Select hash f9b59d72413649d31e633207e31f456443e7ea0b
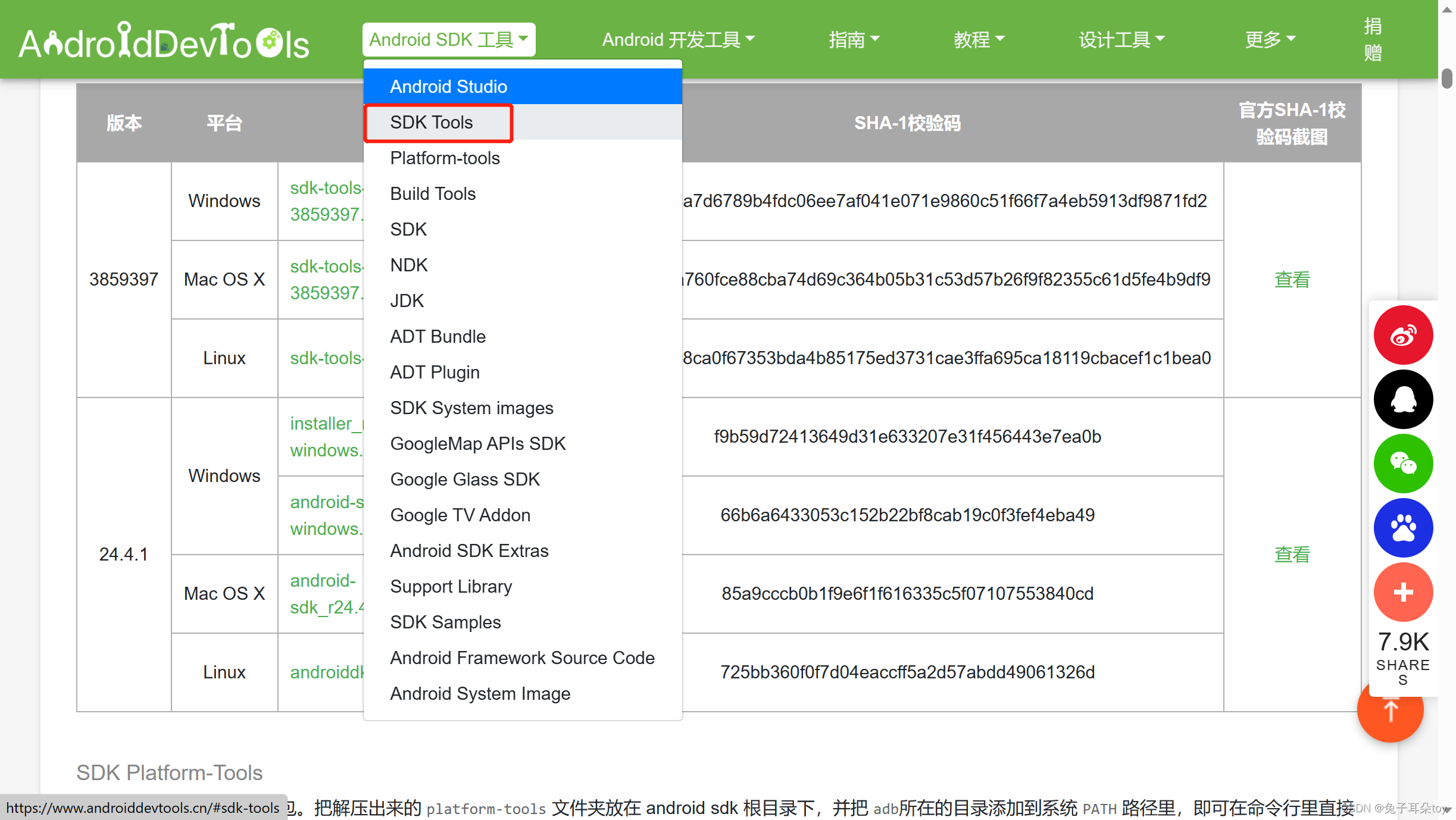Screen dimensions: 1456x820 point(907,436)
